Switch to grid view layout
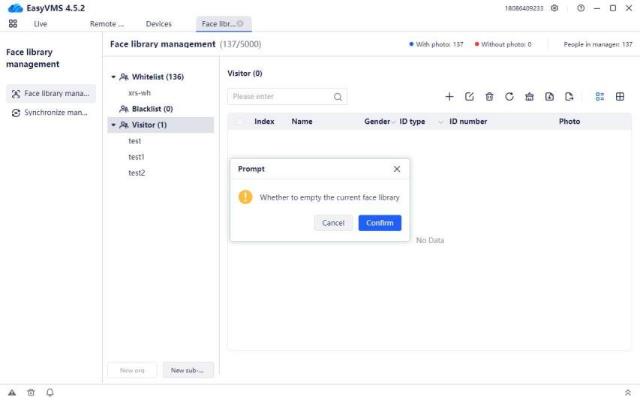640x400 pixels. tap(620, 97)
